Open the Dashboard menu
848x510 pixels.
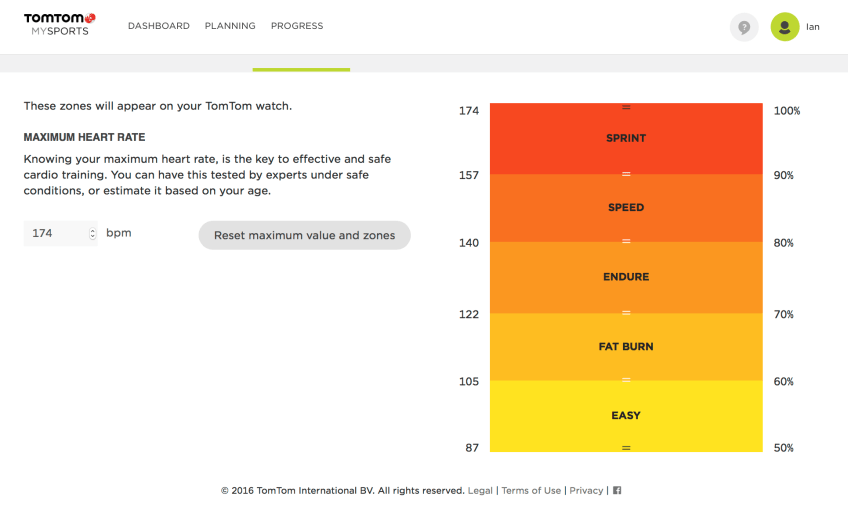(x=158, y=26)
